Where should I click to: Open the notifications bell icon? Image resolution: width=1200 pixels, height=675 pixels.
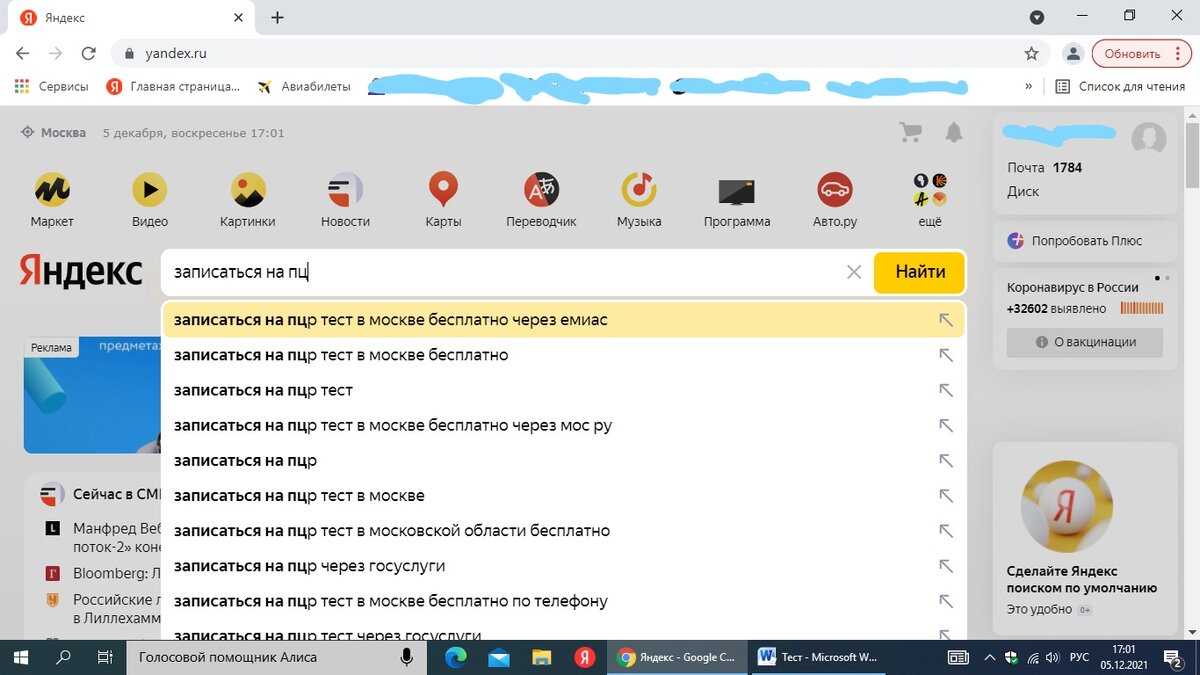coord(954,132)
